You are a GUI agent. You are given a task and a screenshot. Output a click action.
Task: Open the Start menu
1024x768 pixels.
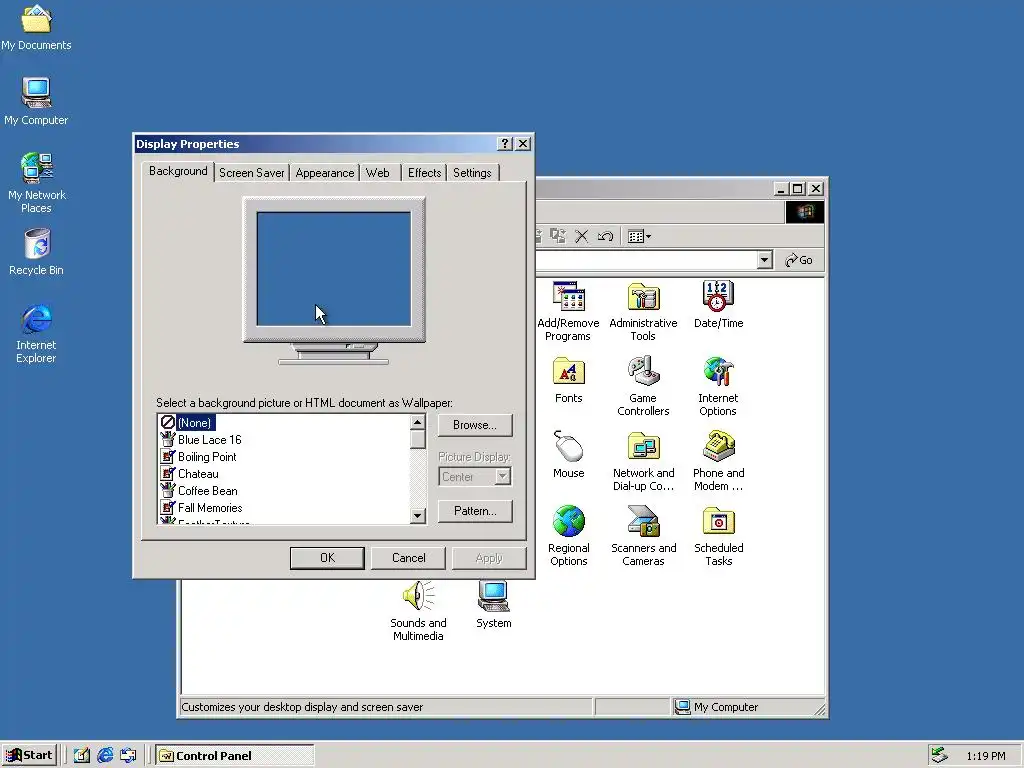tap(29, 756)
